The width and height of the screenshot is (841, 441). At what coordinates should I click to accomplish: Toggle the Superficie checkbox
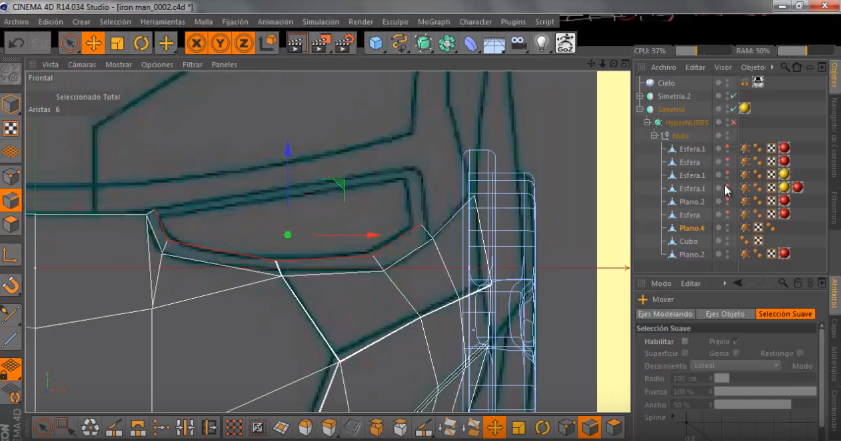(685, 353)
